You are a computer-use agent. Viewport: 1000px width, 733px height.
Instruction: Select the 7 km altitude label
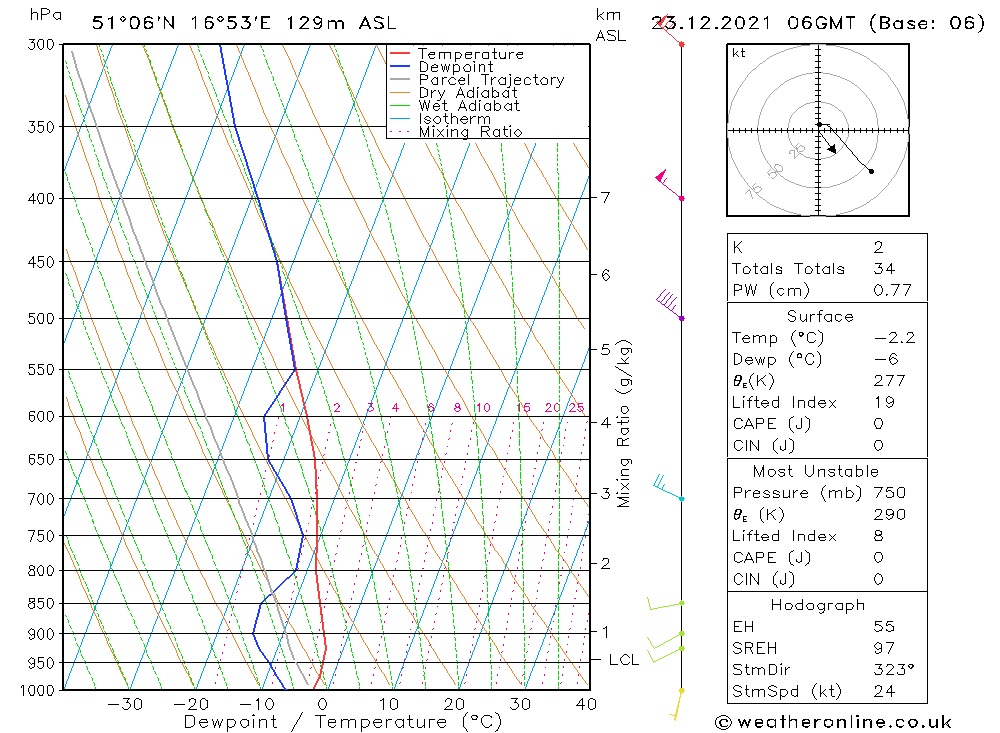605,197
